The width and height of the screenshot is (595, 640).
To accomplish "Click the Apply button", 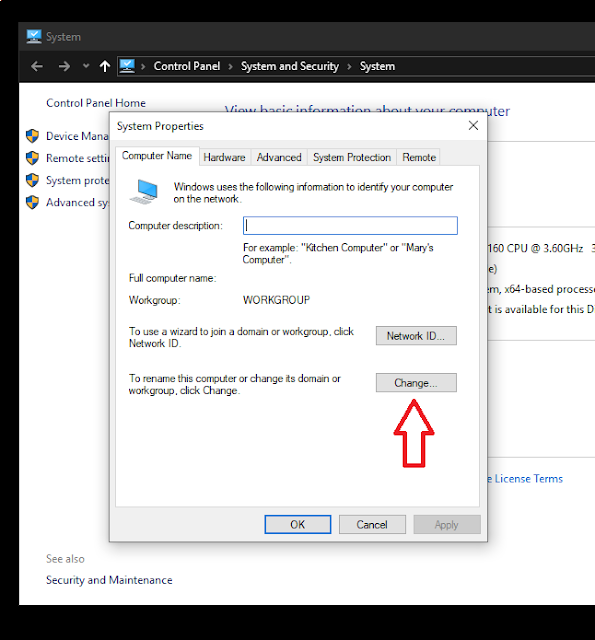I will pos(447,524).
